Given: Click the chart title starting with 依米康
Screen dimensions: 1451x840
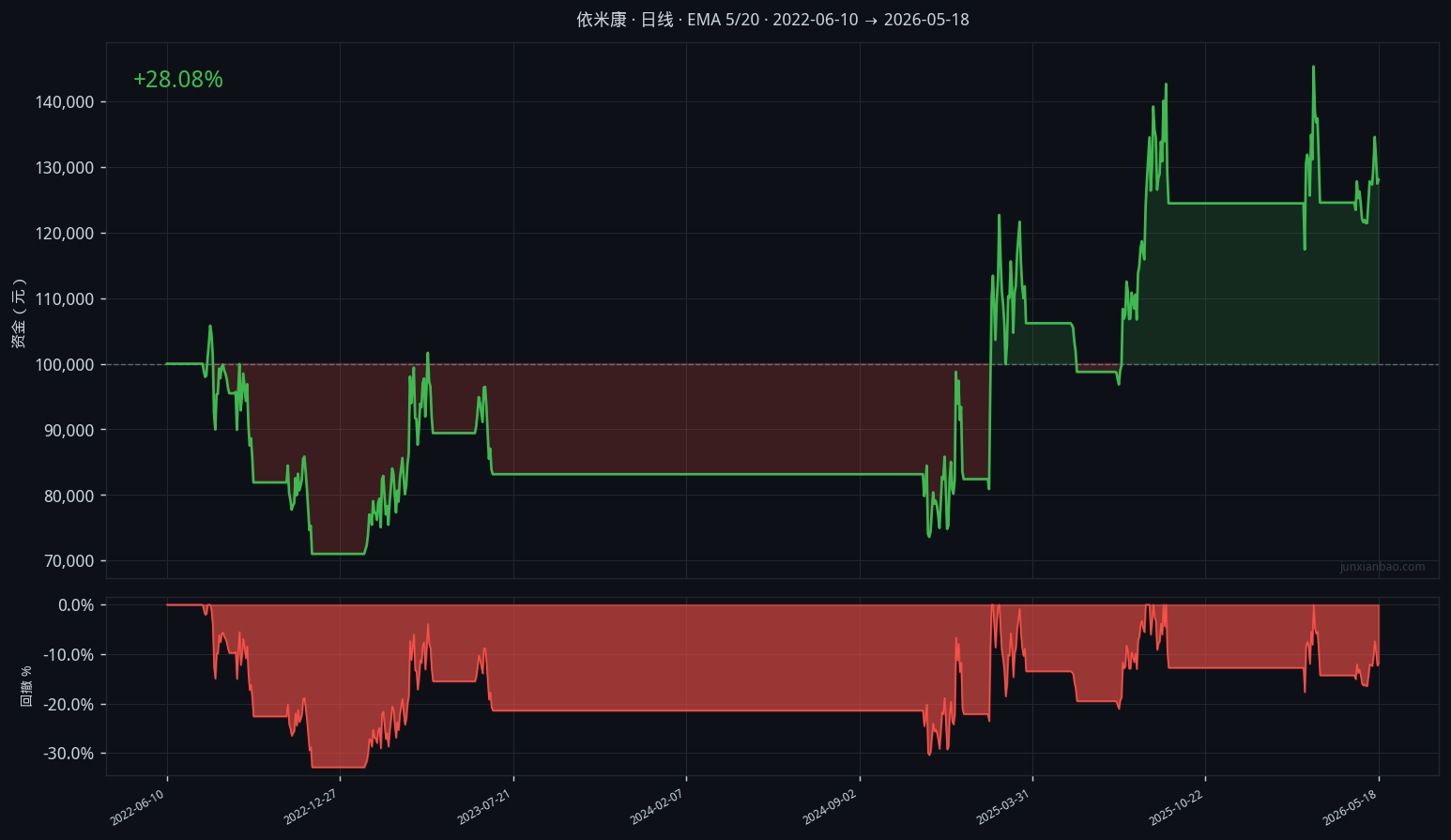Looking at the screenshot, I should click(x=772, y=20).
